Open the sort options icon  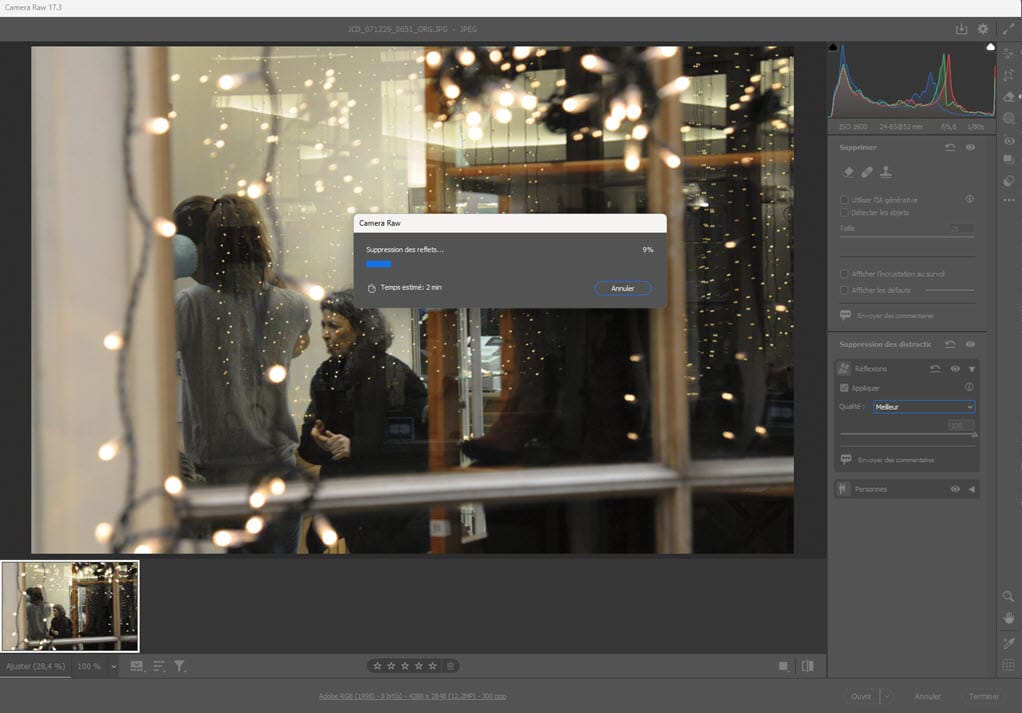pyautogui.click(x=158, y=666)
